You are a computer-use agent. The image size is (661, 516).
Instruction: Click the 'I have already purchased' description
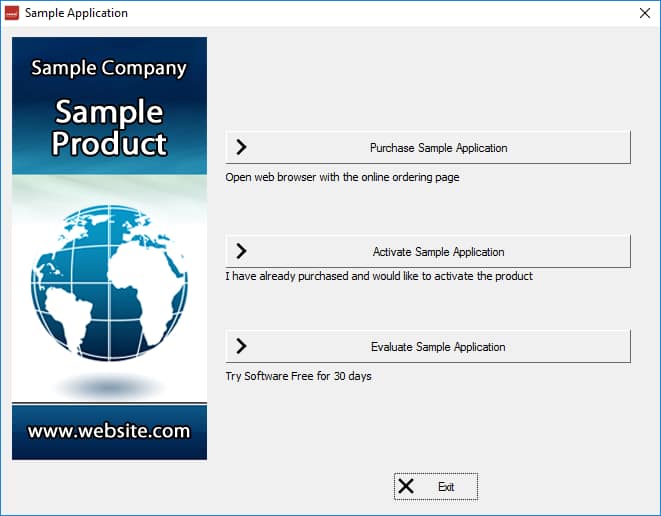[379, 276]
